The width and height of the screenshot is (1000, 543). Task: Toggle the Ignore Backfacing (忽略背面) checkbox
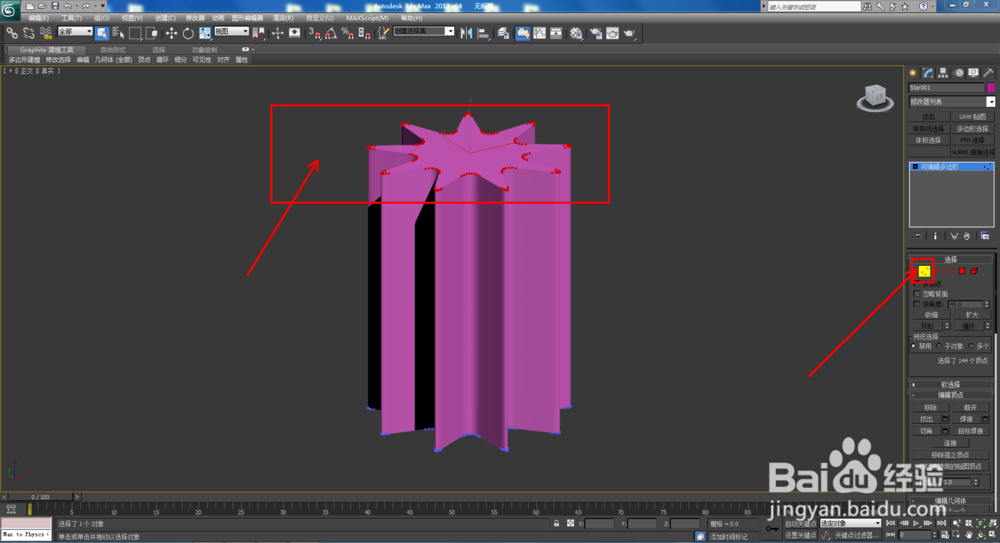point(917,294)
